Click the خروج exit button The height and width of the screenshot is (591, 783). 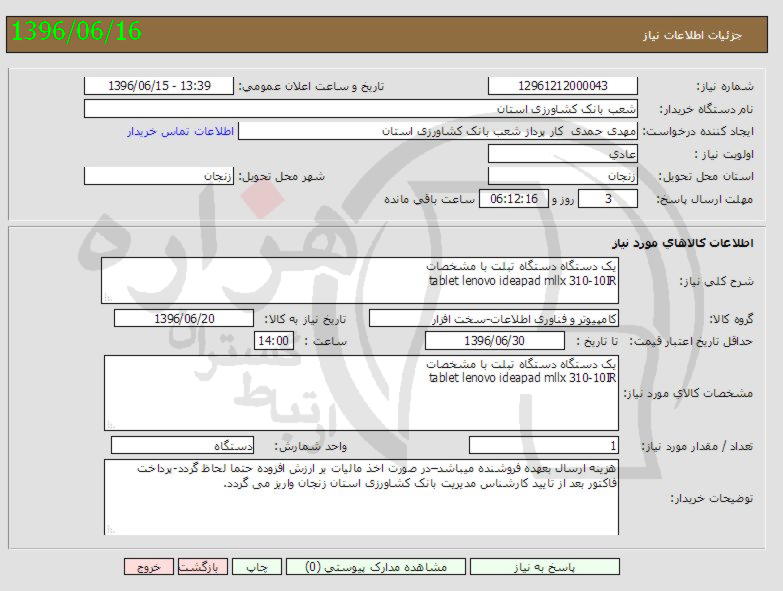click(x=149, y=567)
